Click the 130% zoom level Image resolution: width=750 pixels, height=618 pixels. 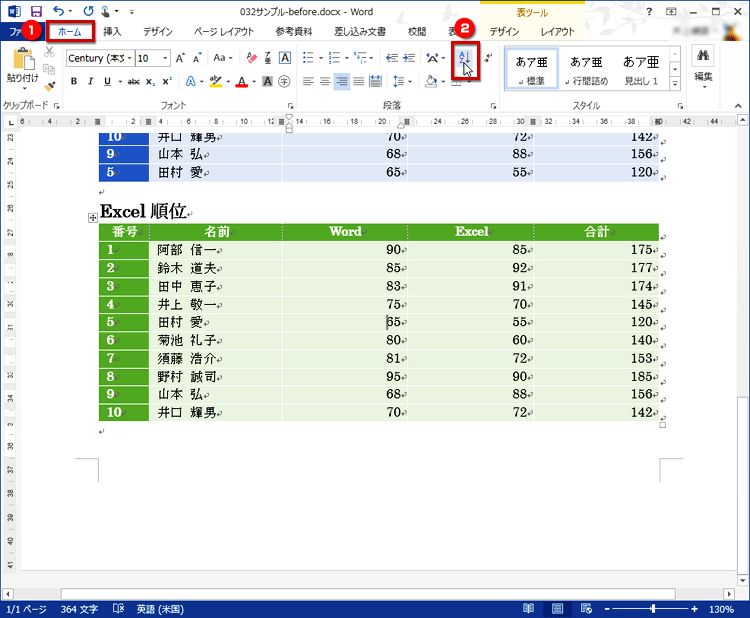tap(721, 609)
